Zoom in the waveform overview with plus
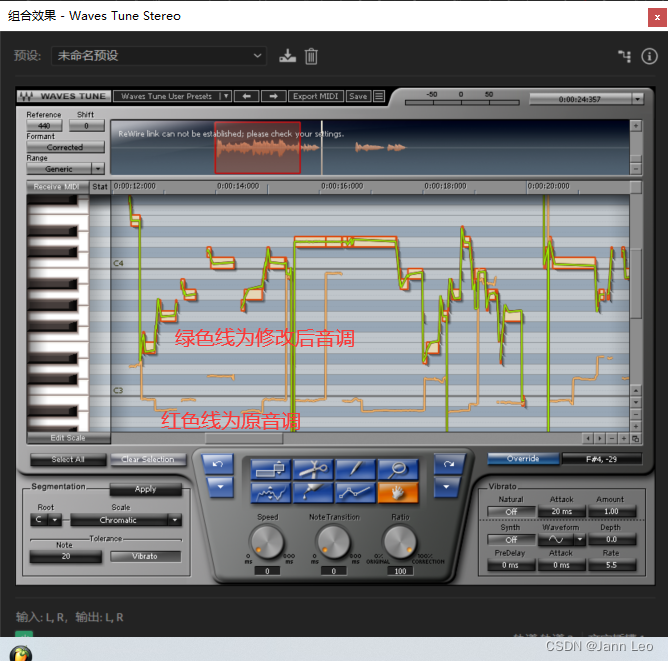668x661 pixels. point(636,126)
